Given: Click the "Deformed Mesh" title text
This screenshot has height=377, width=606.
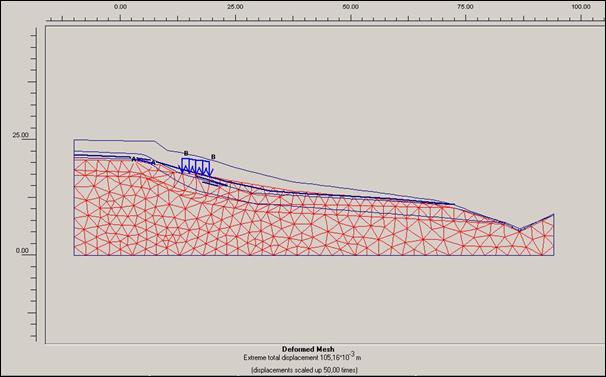Looking at the screenshot, I should (x=308, y=349).
